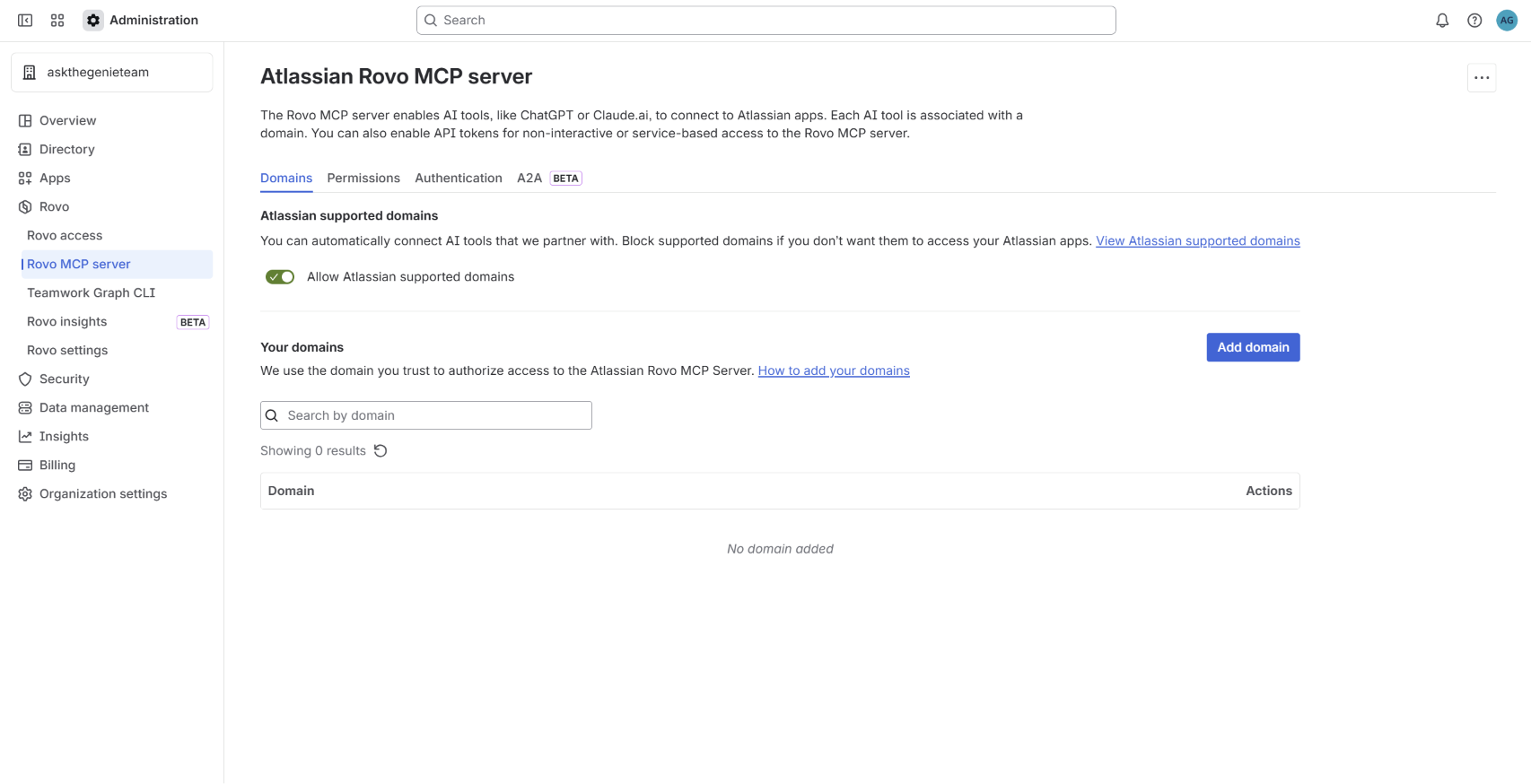Viewport: 1531px width, 784px height.
Task: Open the notifications bell
Action: pos(1442,20)
